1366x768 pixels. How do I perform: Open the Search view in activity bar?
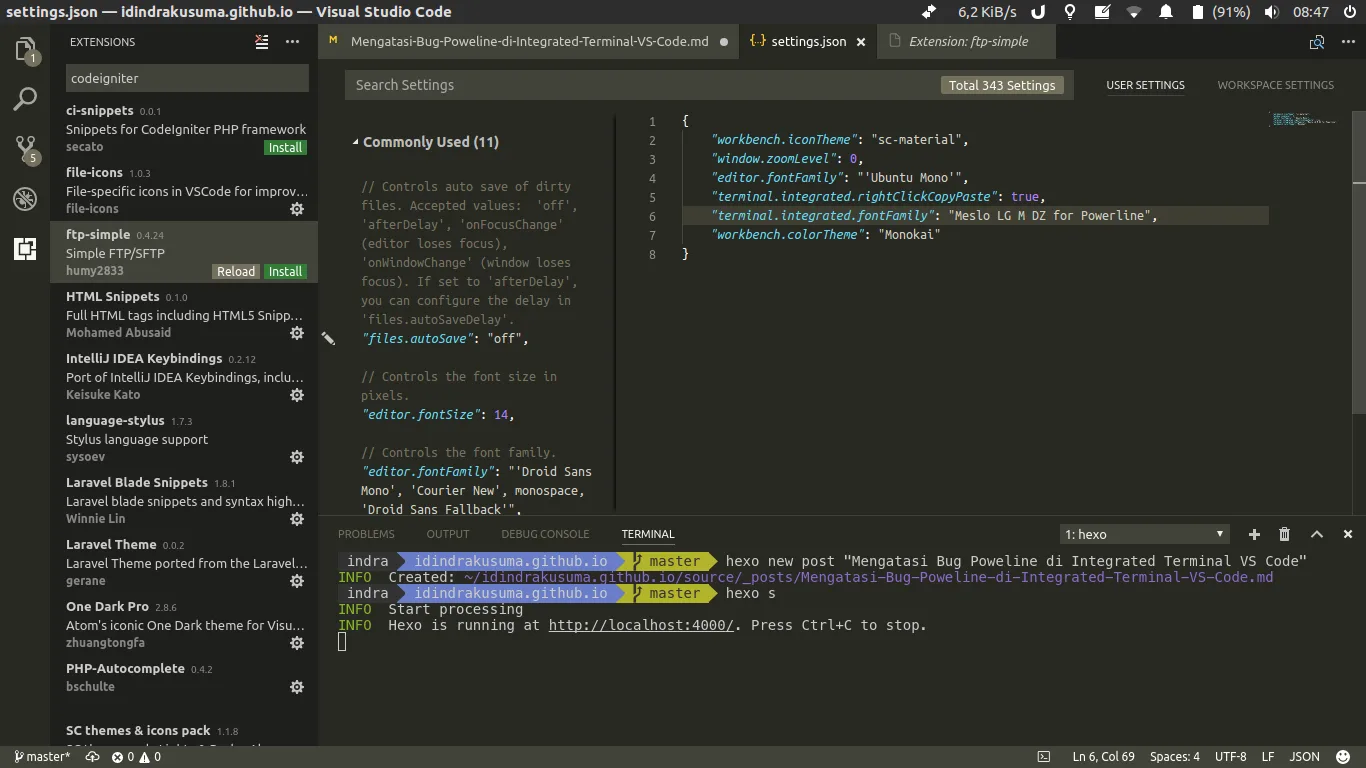tap(25, 99)
